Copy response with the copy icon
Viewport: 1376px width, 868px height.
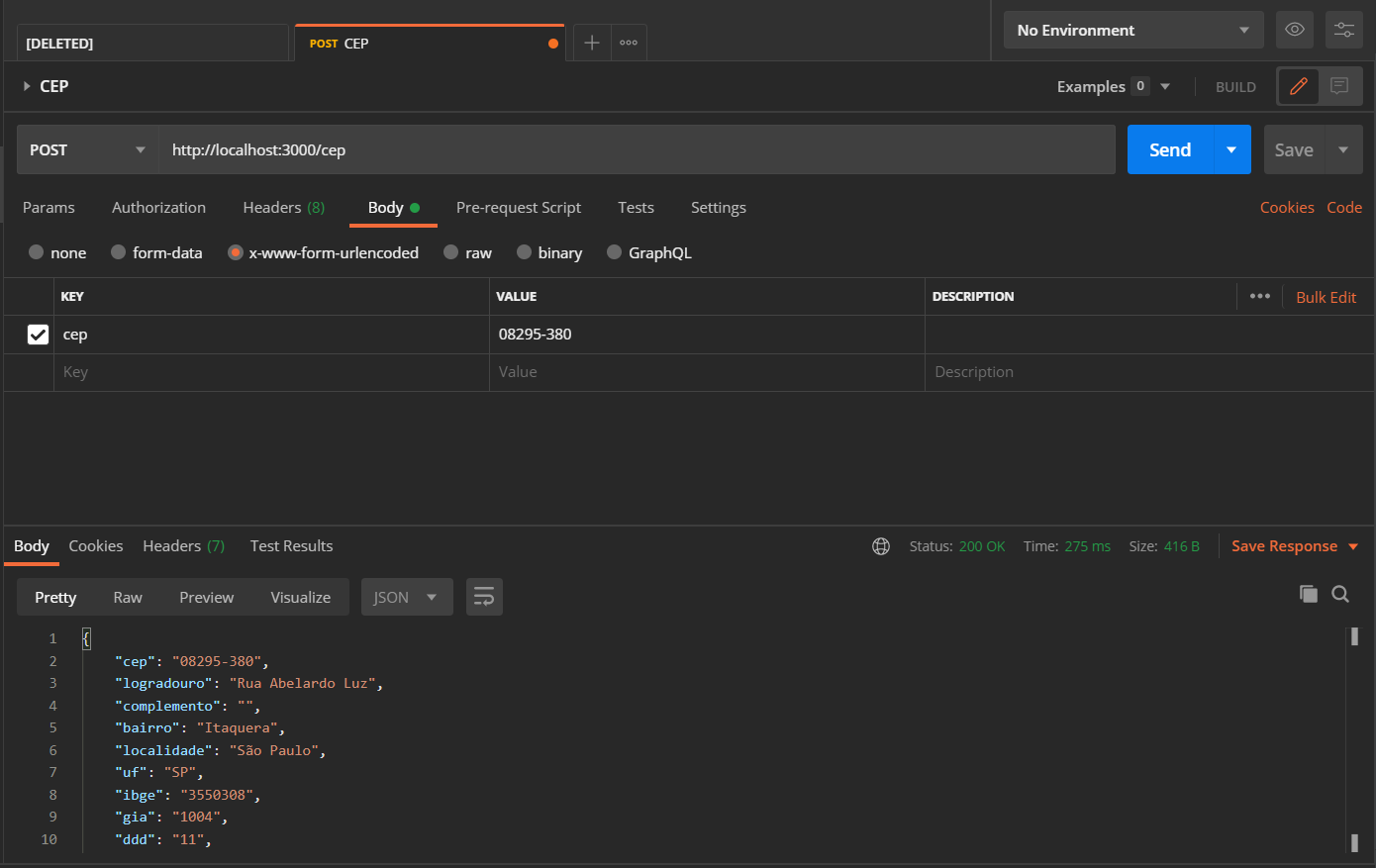pyautogui.click(x=1309, y=594)
